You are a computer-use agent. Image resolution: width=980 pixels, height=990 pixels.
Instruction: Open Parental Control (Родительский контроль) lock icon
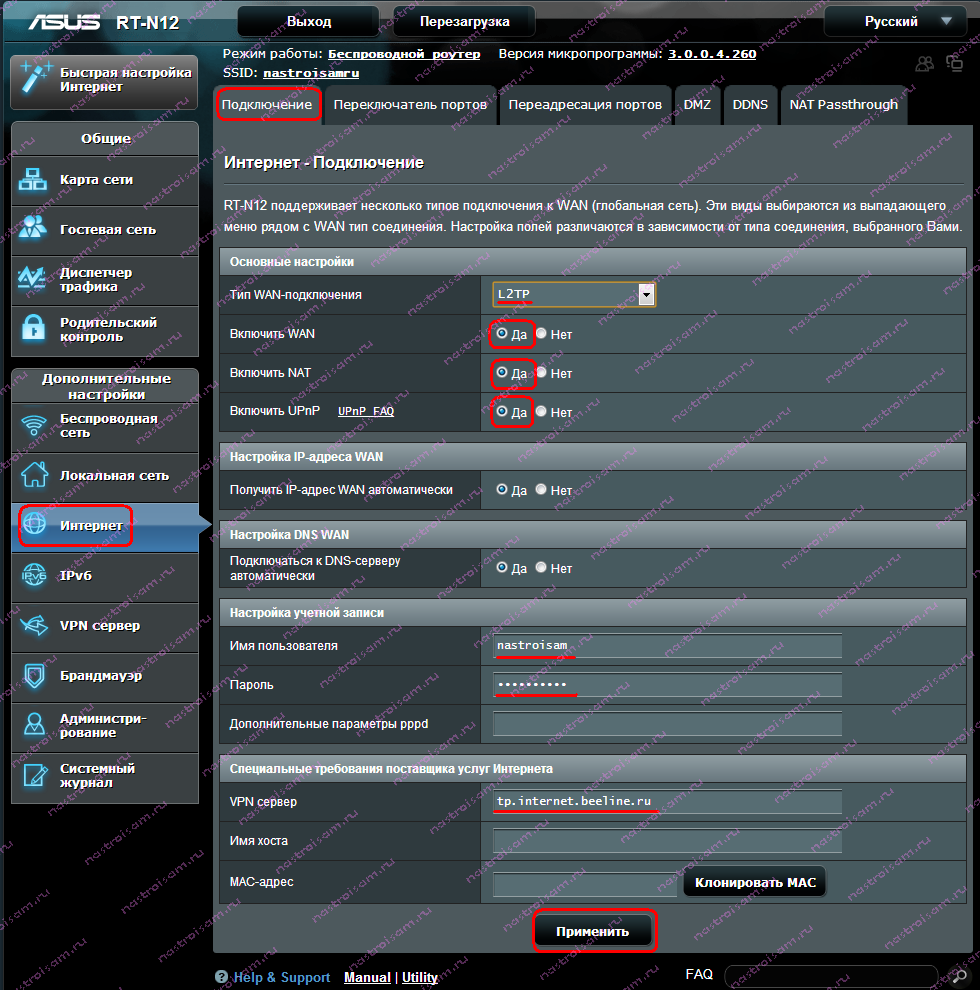pyautogui.click(x=34, y=329)
